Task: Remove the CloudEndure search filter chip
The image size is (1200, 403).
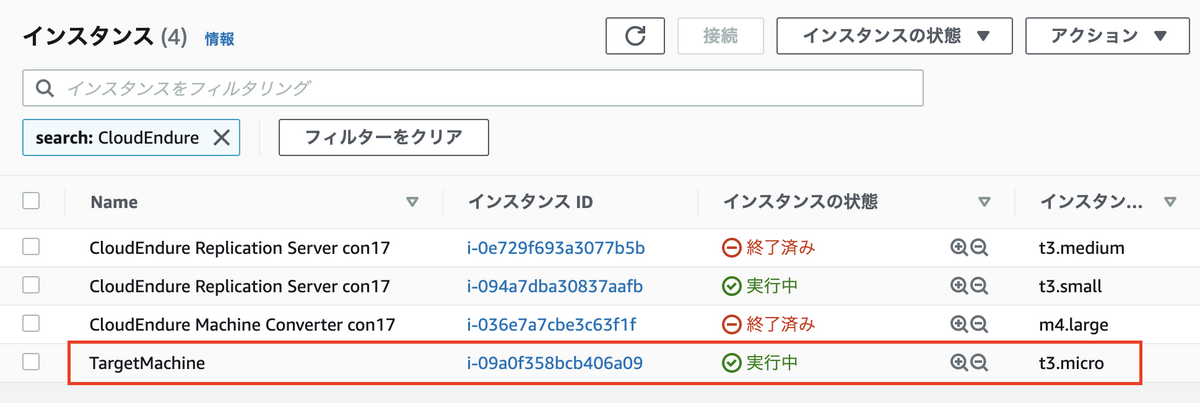Action: pos(222,138)
